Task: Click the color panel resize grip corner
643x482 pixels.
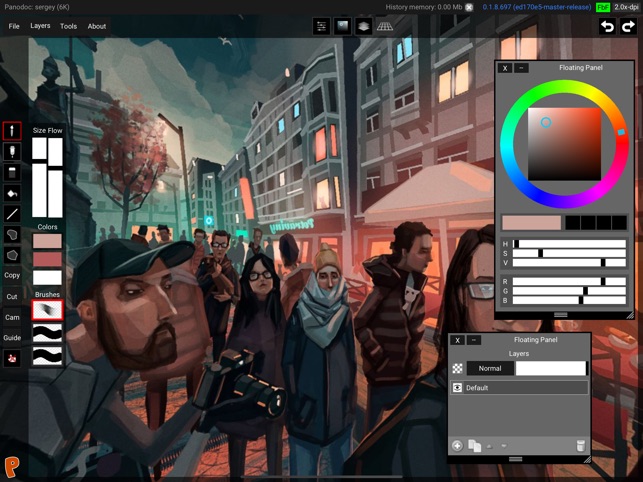Action: point(630,315)
